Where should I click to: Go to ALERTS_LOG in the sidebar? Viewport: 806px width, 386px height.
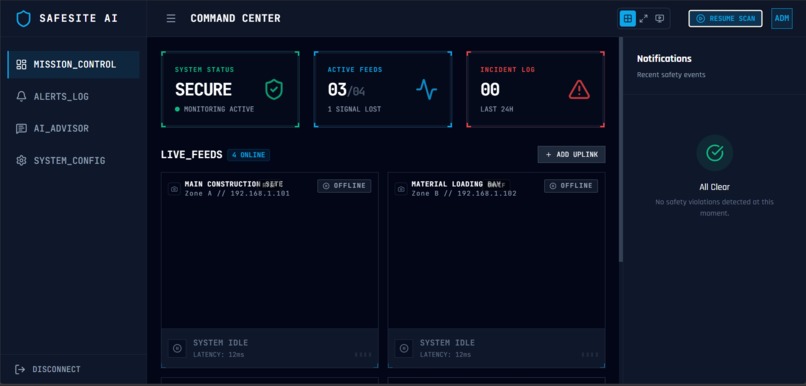click(x=74, y=97)
